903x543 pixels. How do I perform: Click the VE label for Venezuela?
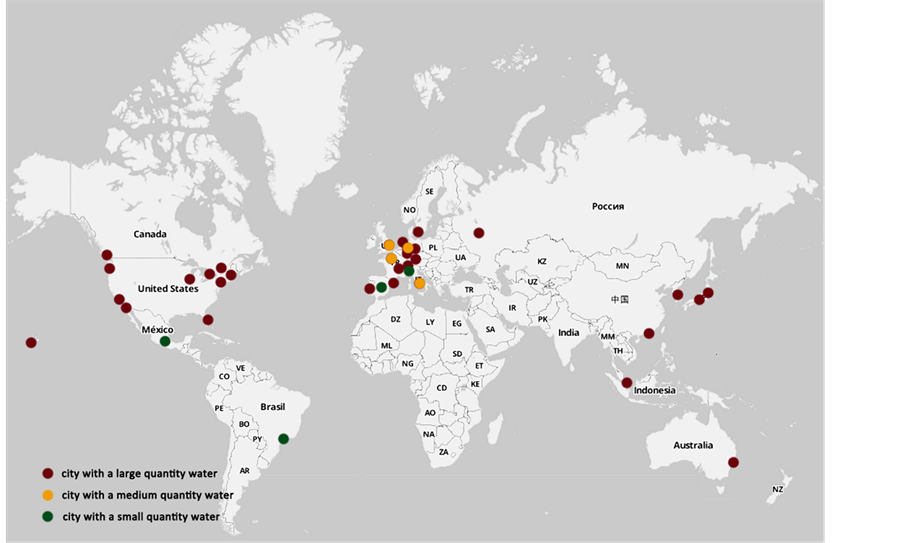[x=240, y=368]
